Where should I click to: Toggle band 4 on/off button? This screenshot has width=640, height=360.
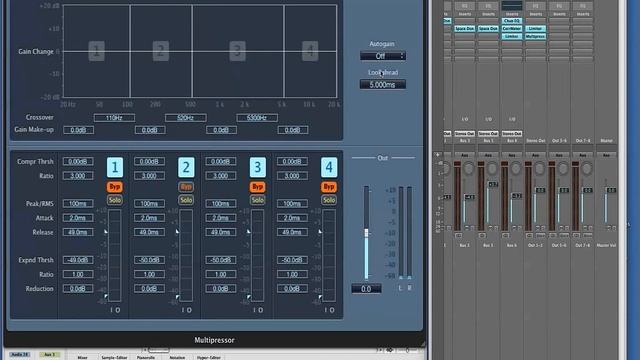(x=329, y=167)
